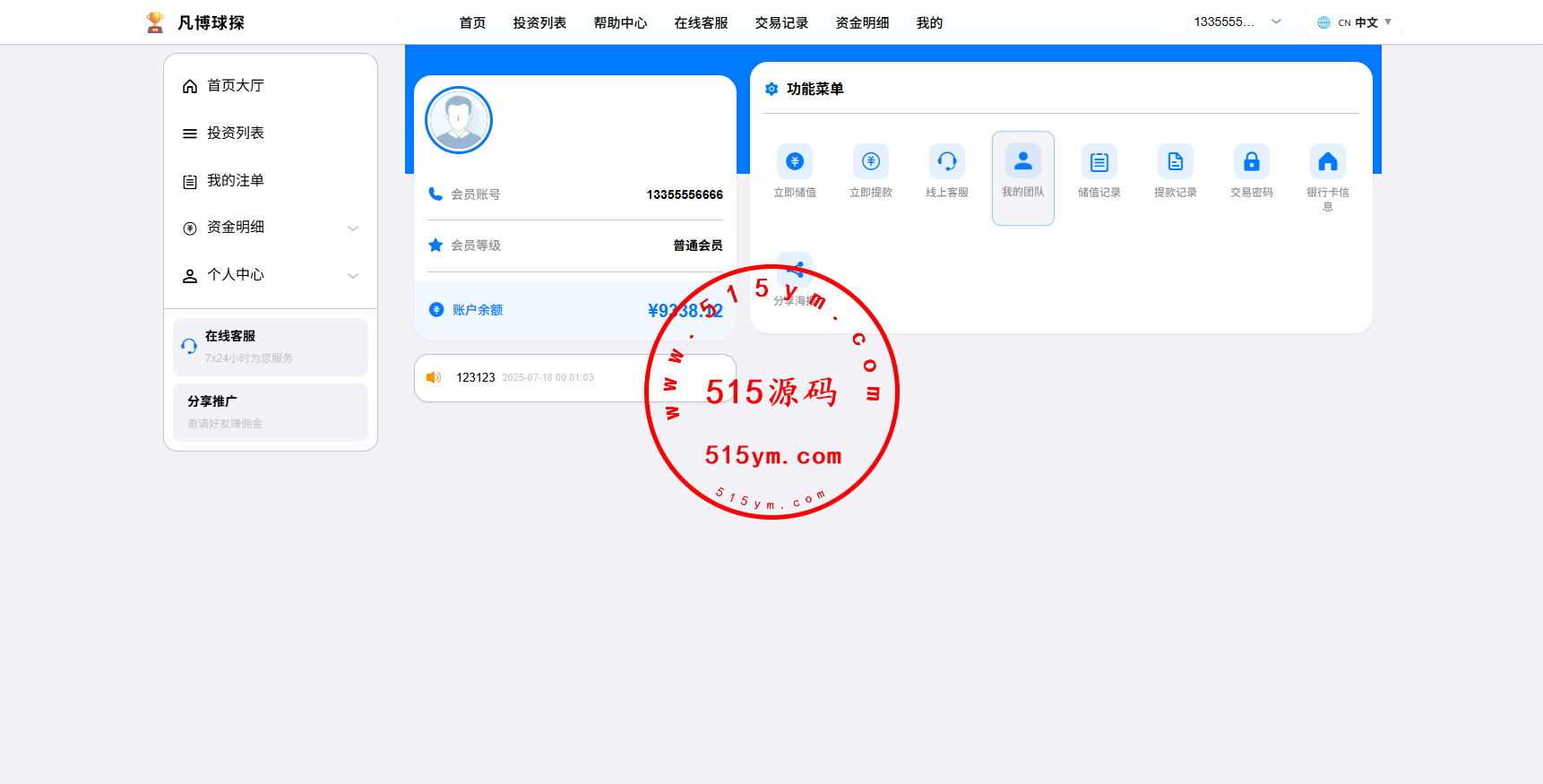This screenshot has width=1543, height=784.
Task: Open the CN 中文 language selector
Action: pyautogui.click(x=1354, y=22)
